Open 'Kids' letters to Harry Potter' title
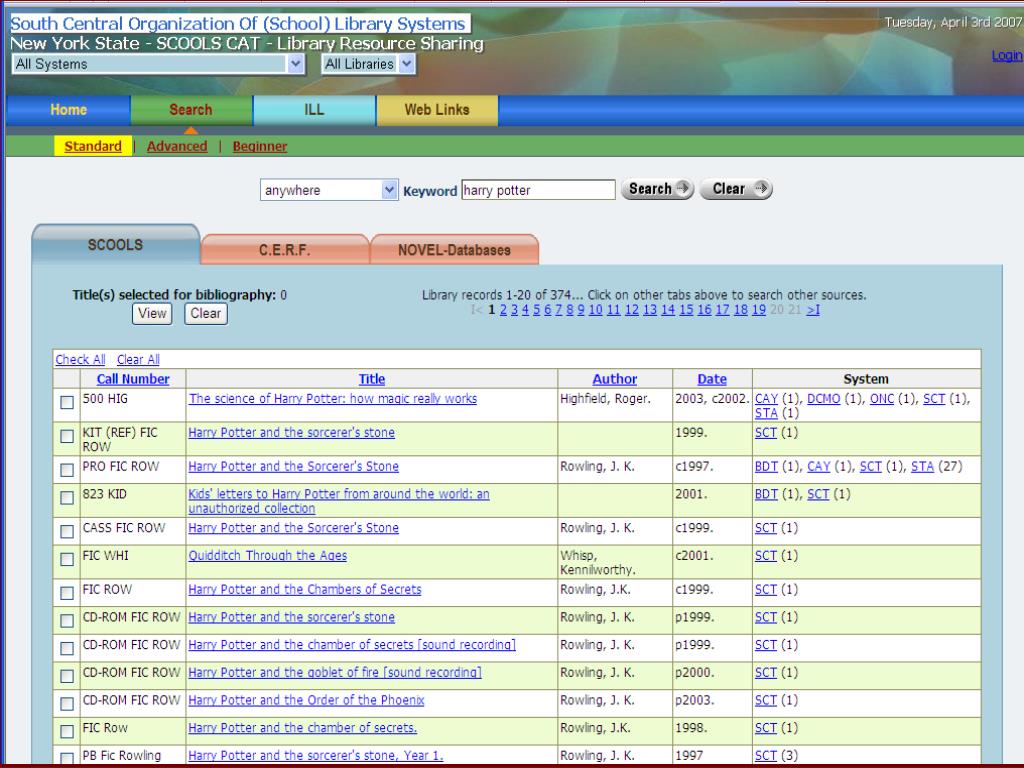This screenshot has height=768, width=1024. click(339, 501)
